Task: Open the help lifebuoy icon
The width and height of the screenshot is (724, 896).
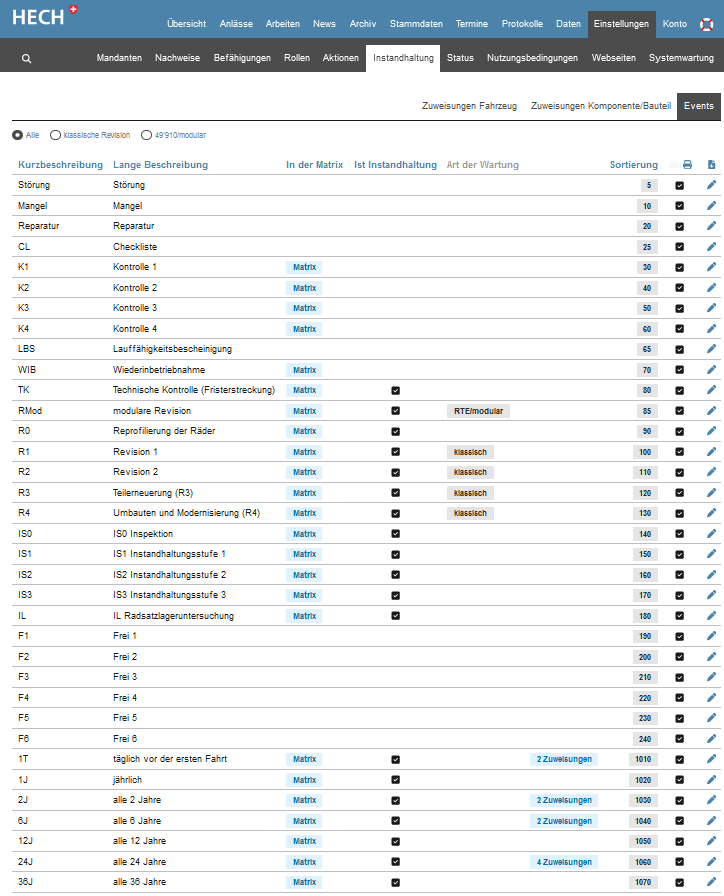Action: (x=706, y=25)
